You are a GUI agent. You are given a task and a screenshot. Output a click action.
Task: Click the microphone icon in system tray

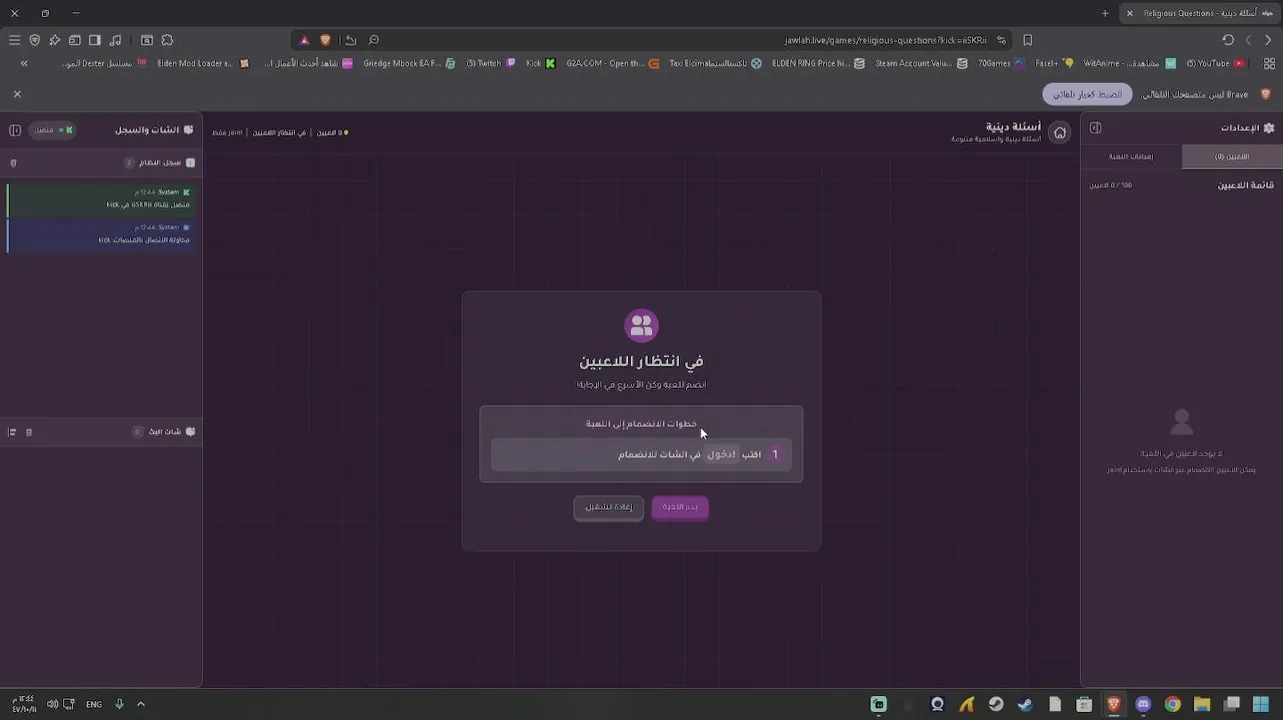(x=119, y=704)
